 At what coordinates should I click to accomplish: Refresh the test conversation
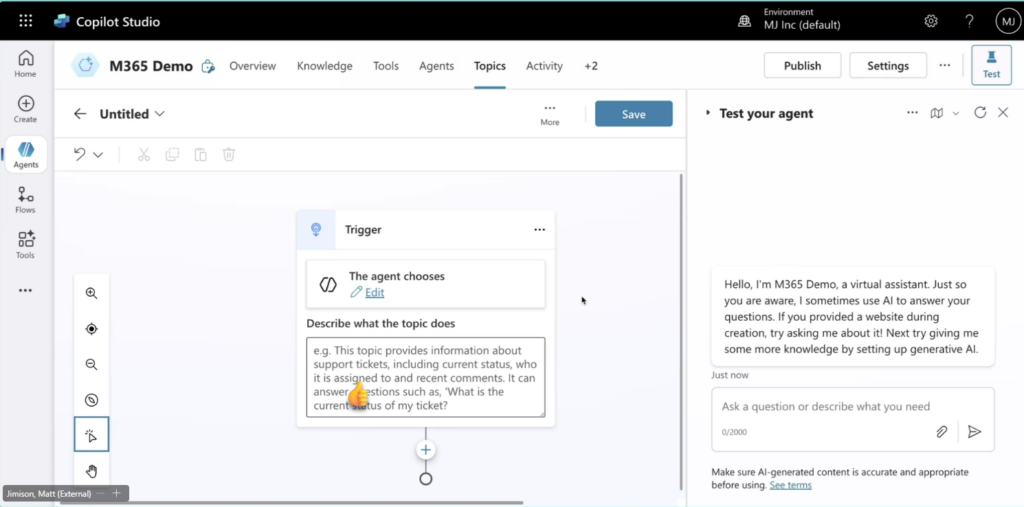(x=980, y=112)
